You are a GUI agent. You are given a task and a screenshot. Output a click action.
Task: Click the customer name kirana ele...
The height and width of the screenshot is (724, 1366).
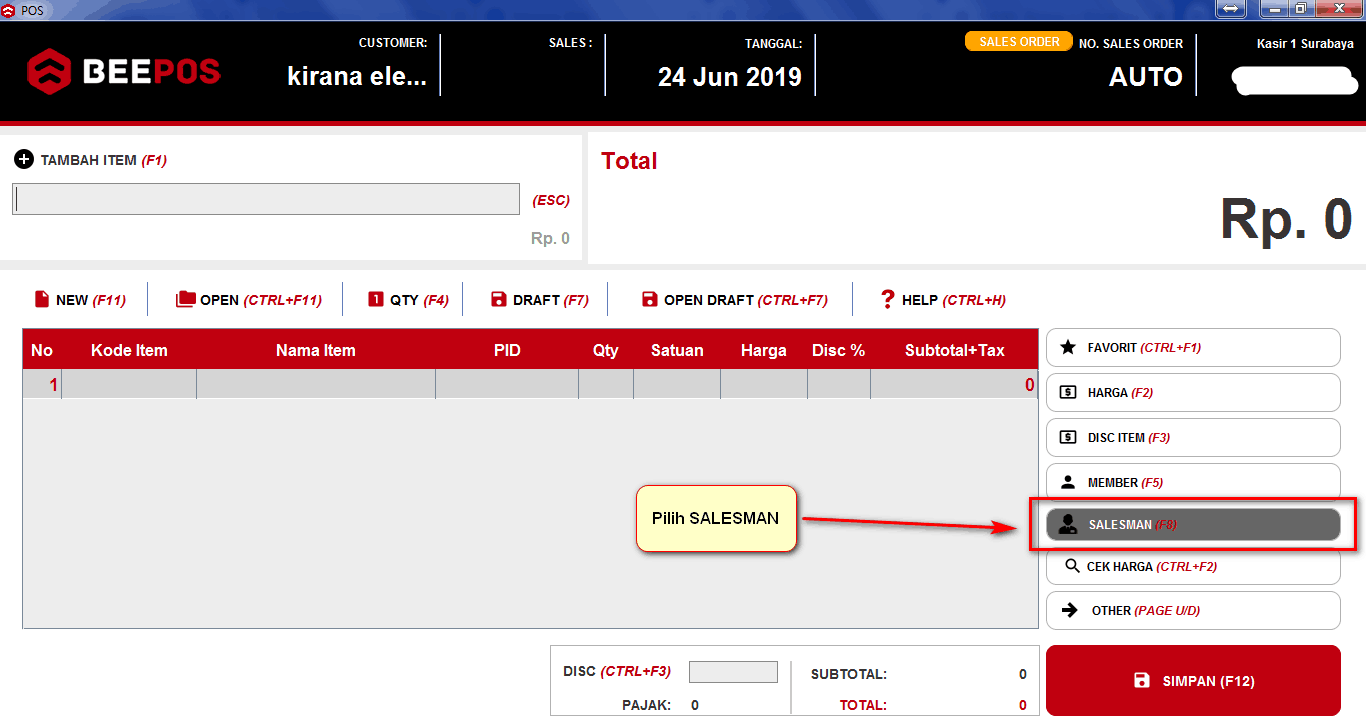tap(357, 76)
